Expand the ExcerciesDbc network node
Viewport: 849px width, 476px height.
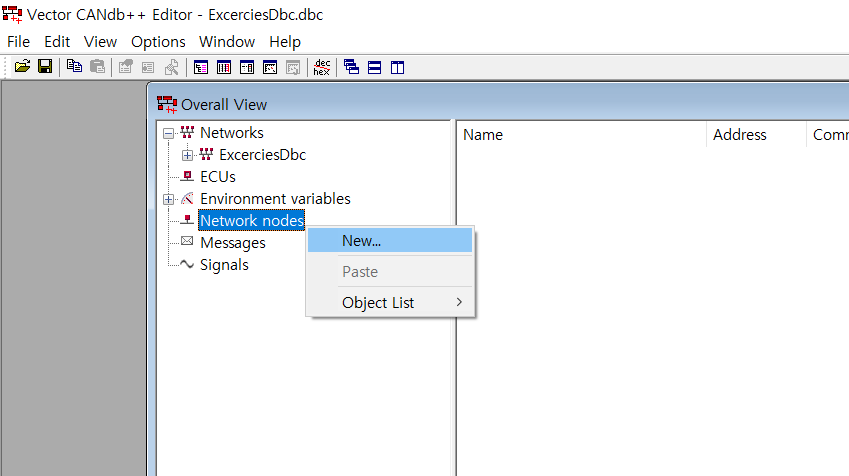tap(187, 155)
